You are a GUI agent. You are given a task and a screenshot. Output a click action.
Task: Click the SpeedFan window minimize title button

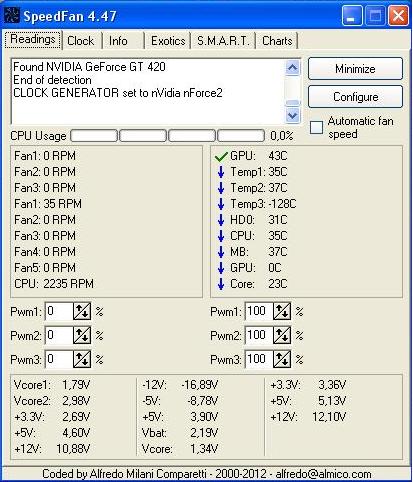point(352,16)
